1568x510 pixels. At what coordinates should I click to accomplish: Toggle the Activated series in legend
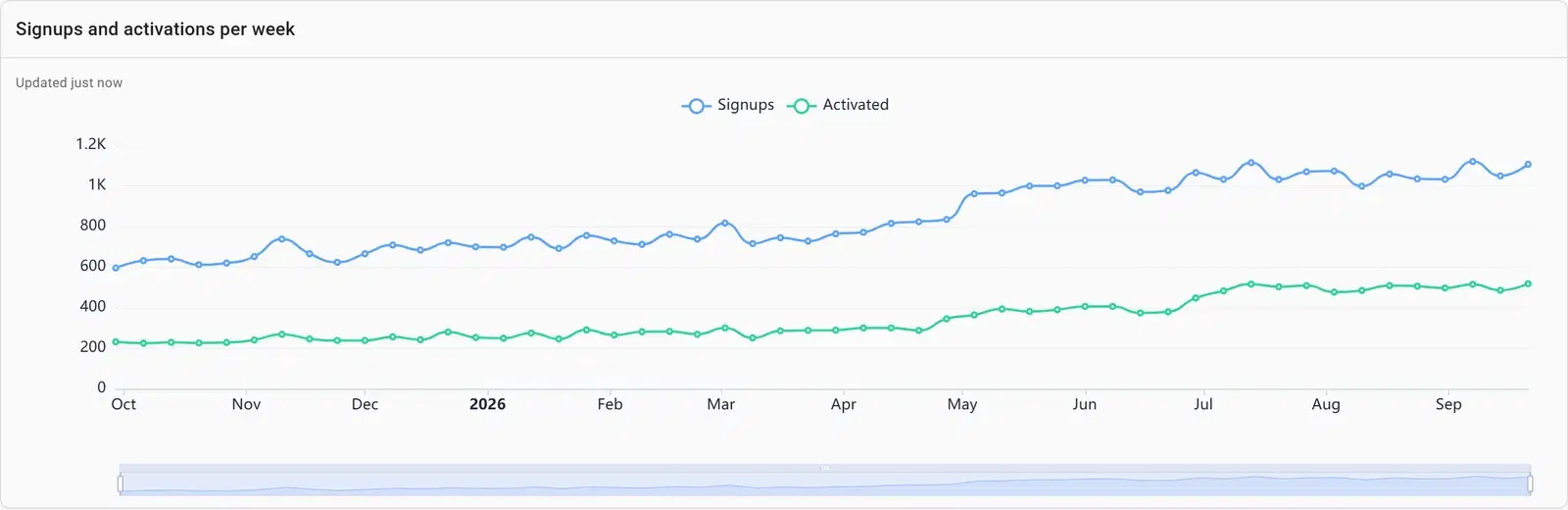[x=838, y=105]
